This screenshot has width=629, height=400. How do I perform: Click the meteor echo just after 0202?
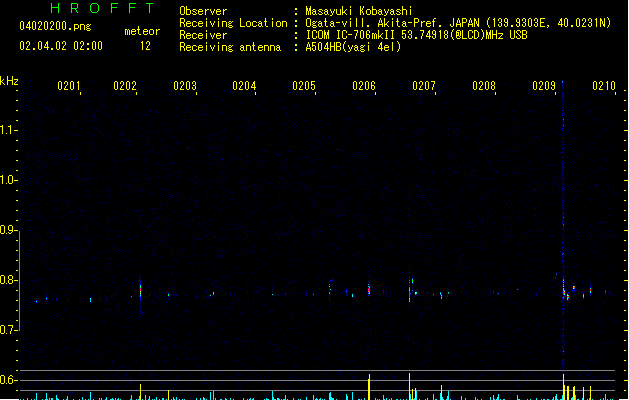click(140, 290)
